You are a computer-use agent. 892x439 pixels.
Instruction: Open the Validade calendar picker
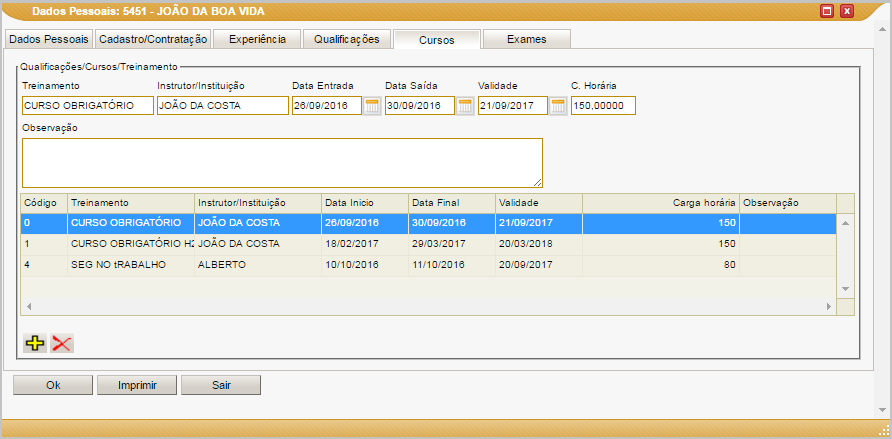(x=558, y=106)
